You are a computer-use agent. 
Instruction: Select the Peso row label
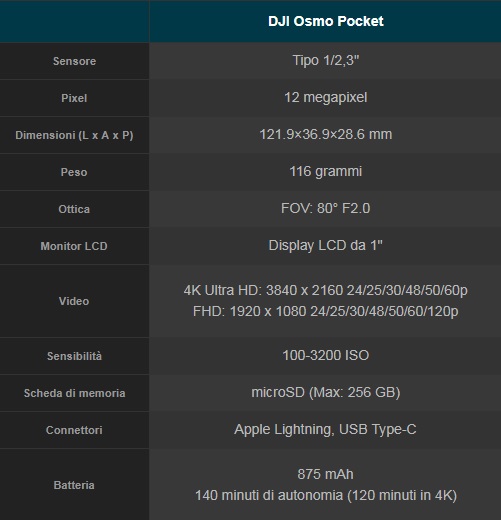(74, 172)
